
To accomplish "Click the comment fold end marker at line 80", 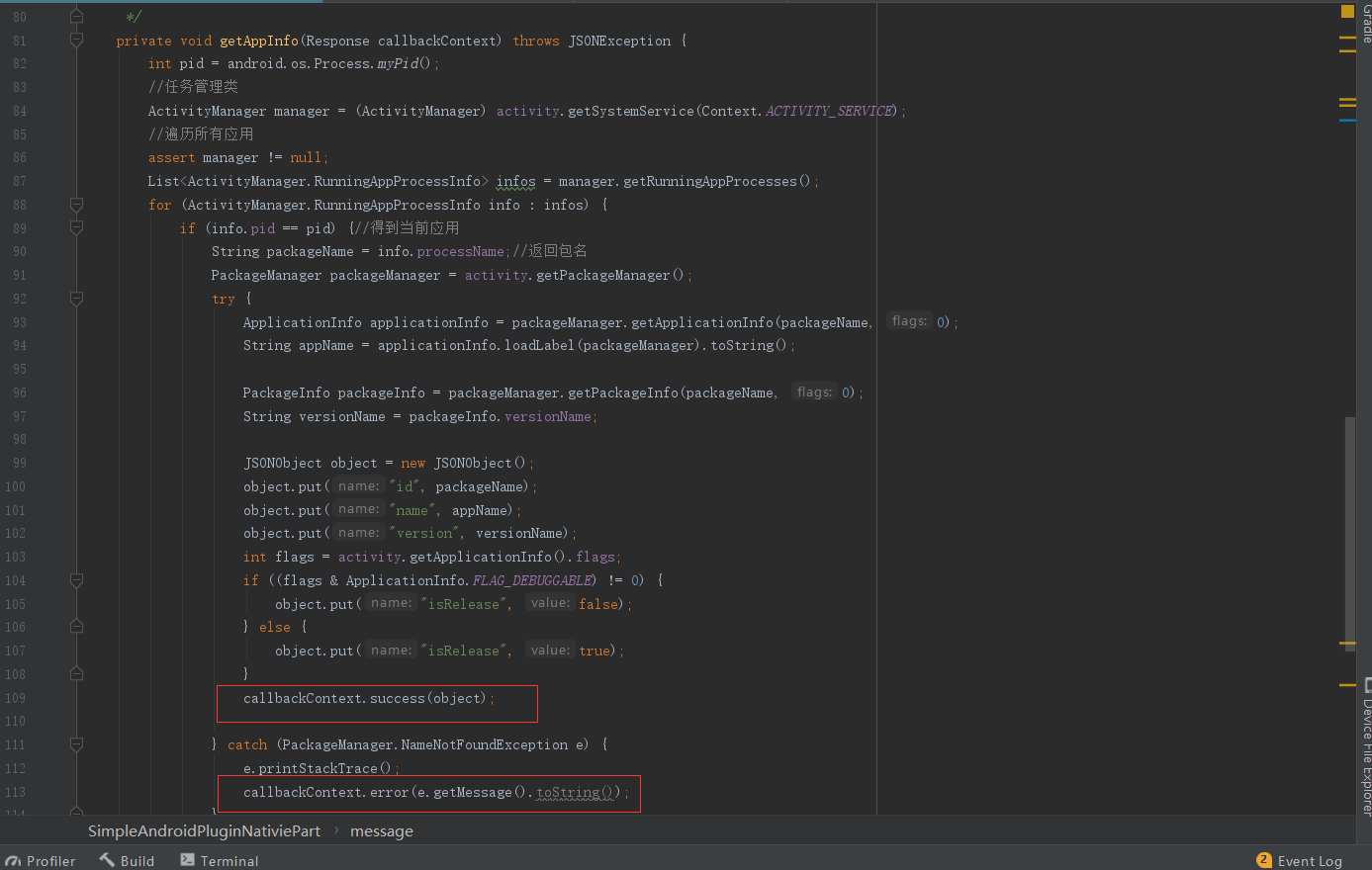I will [x=76, y=17].
